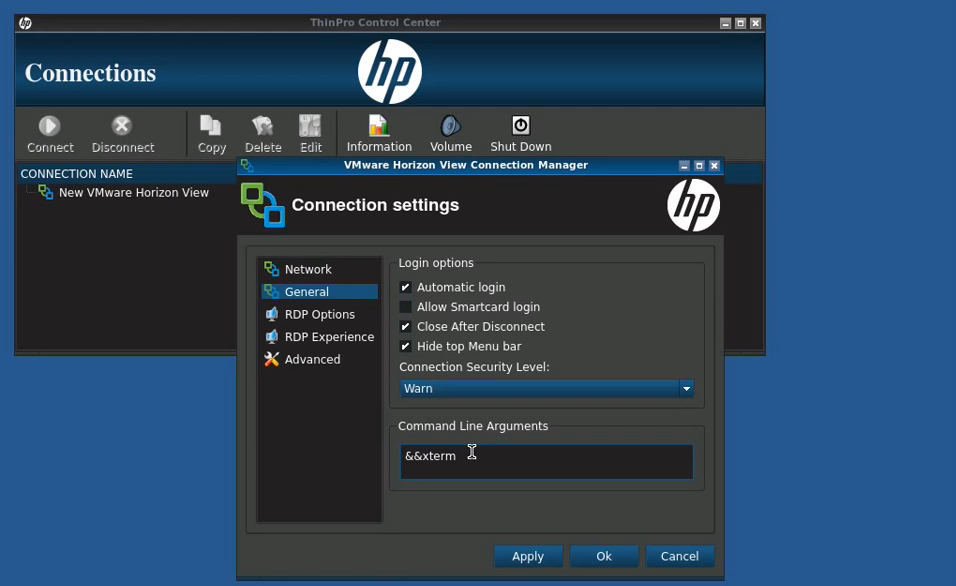Click the Command Line Arguments text field
Screen dimensions: 956x586
(x=546, y=462)
